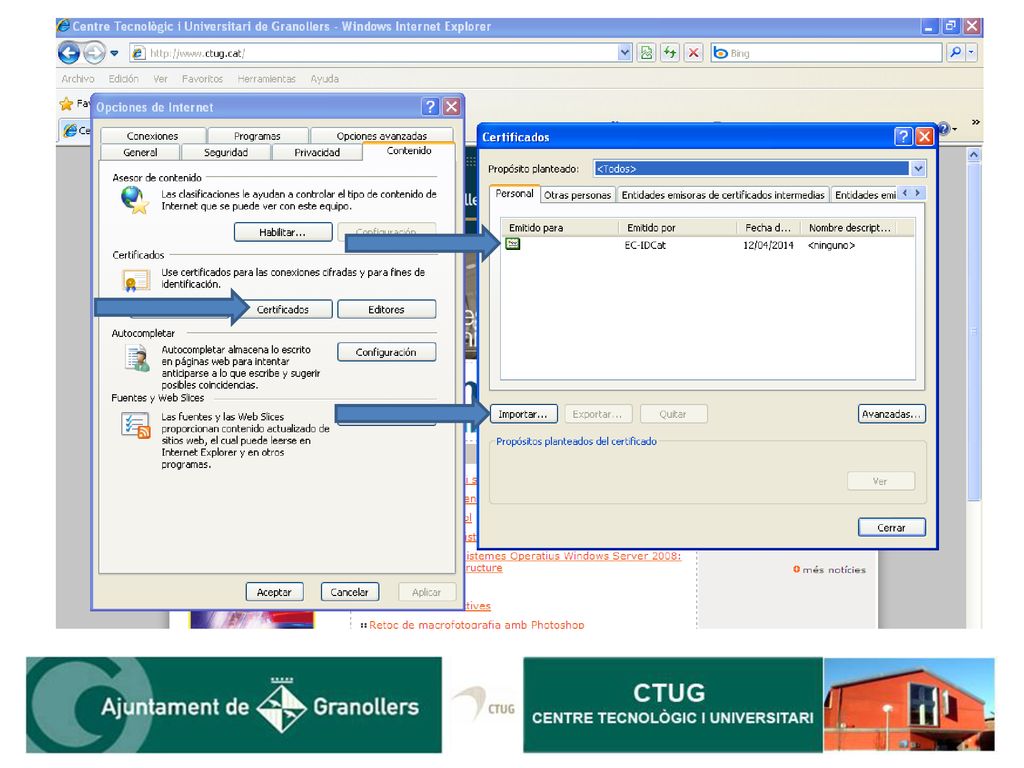Click the Quitar button

(x=673, y=414)
